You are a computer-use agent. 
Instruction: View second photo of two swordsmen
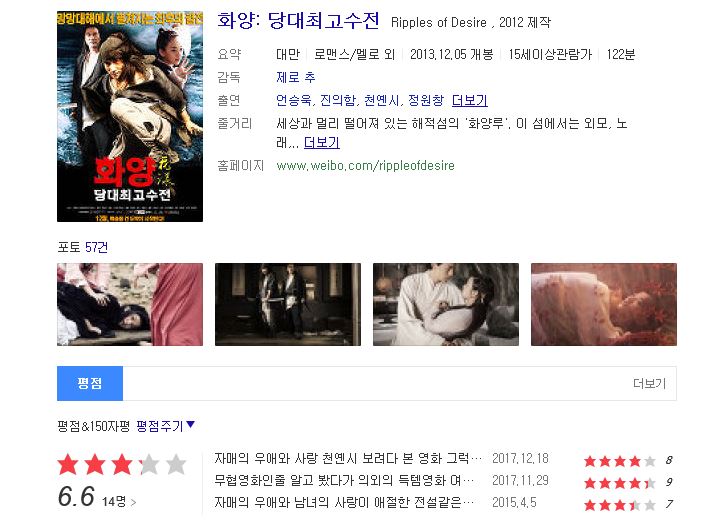pyautogui.click(x=288, y=304)
